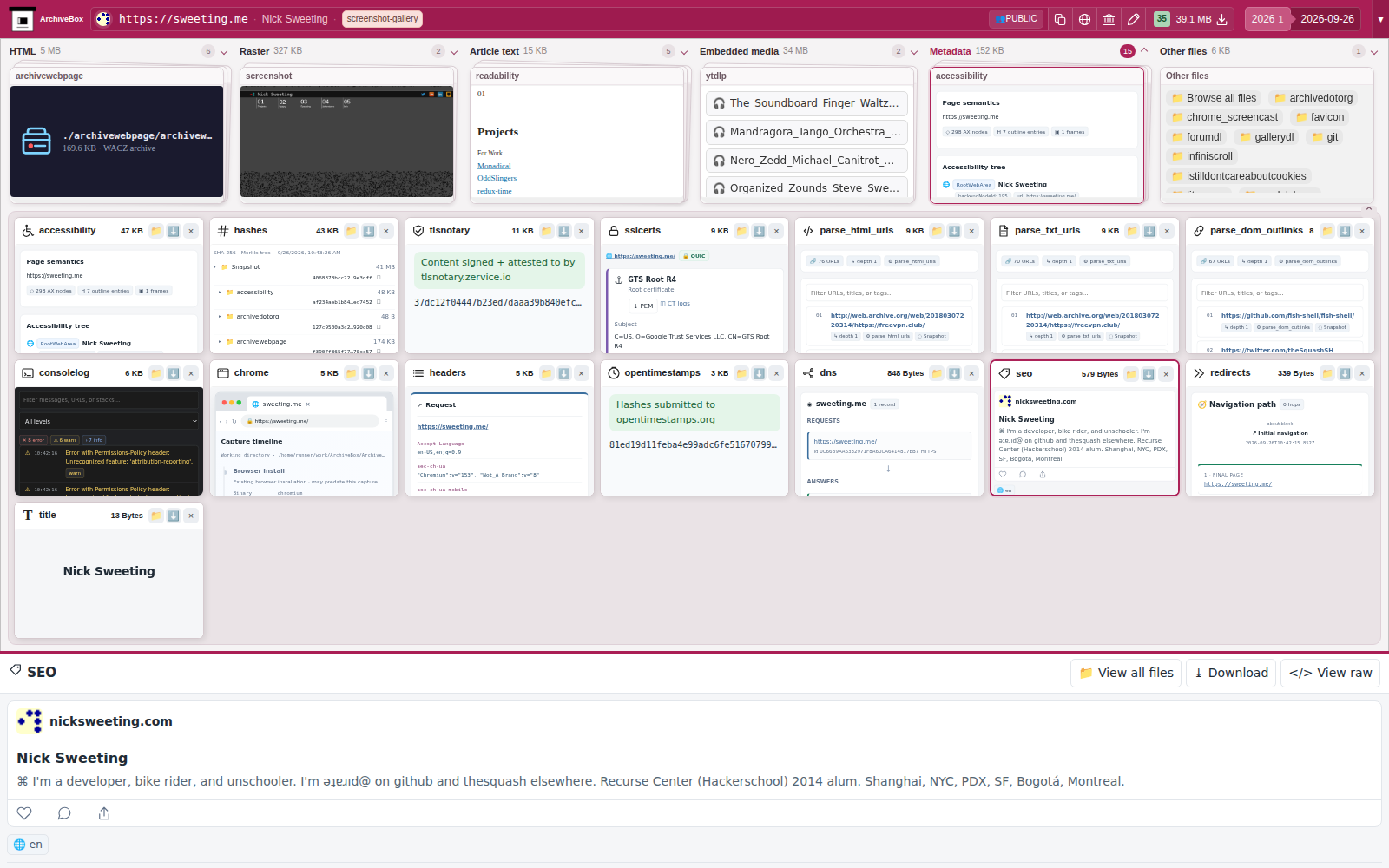
Task: Click the Download button in SEO panel
Action: 1231,673
